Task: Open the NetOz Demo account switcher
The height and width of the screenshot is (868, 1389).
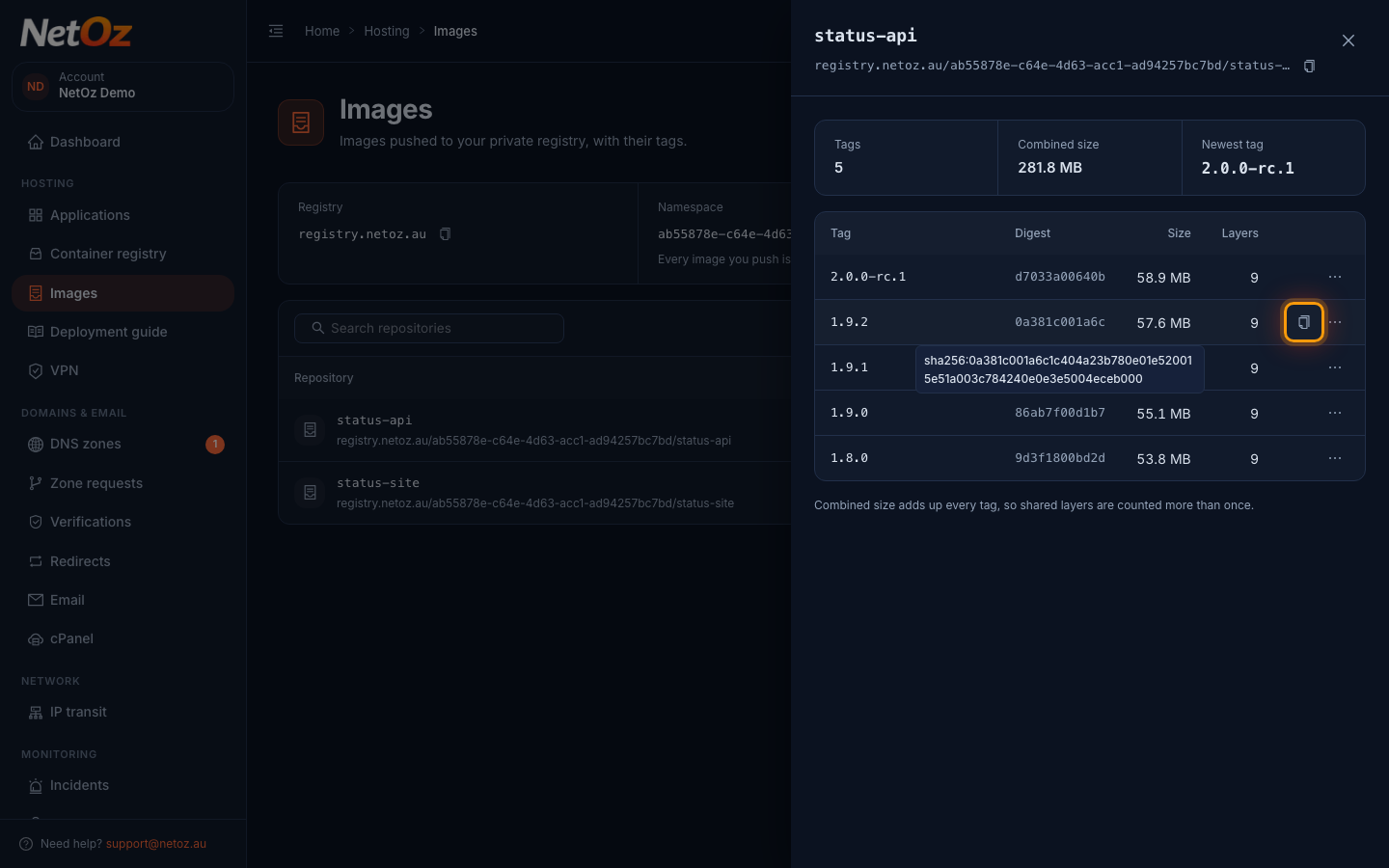Action: [123, 87]
